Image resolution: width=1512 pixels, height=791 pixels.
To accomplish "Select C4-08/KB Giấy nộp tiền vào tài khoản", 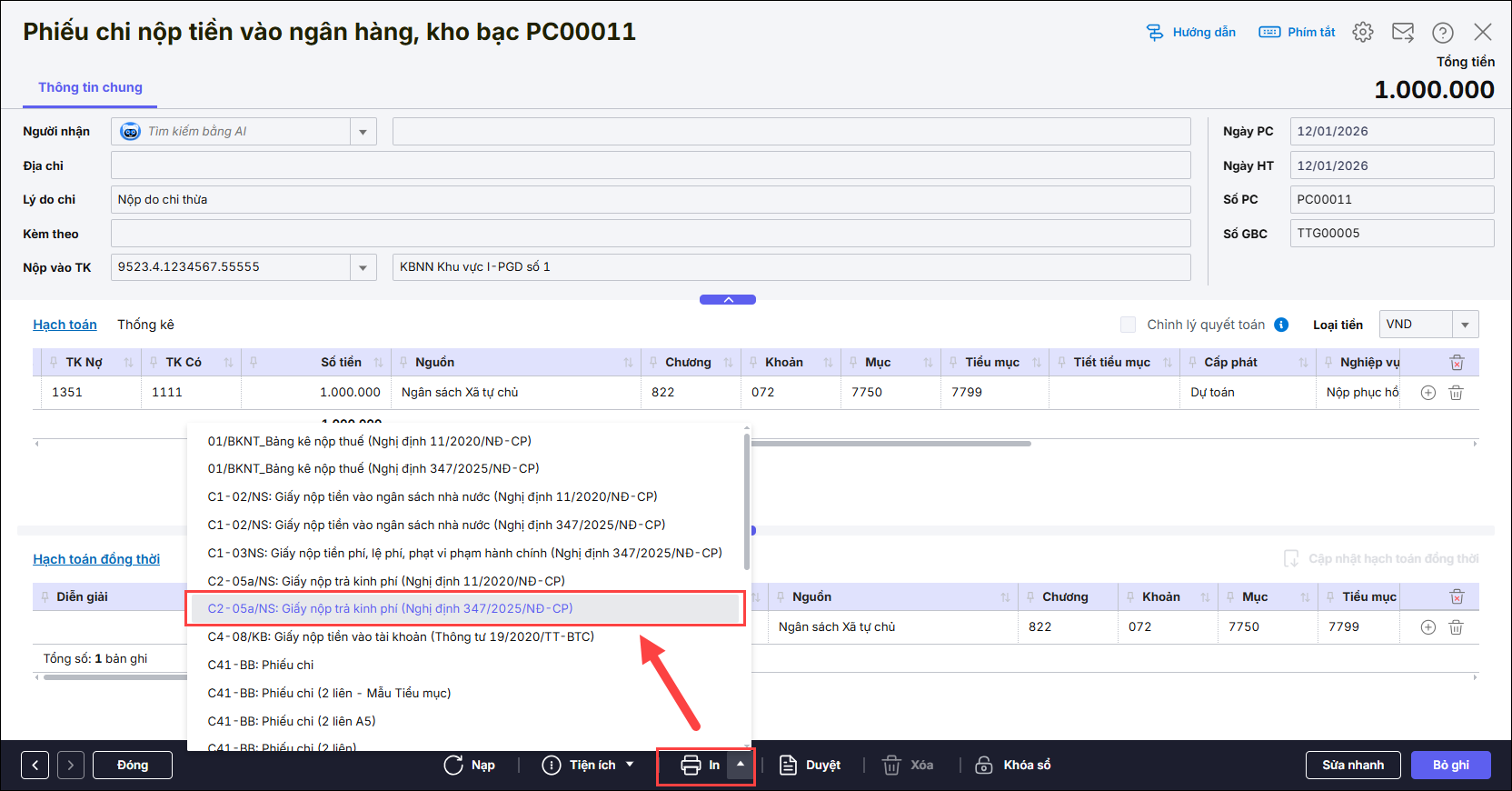I will tap(401, 636).
